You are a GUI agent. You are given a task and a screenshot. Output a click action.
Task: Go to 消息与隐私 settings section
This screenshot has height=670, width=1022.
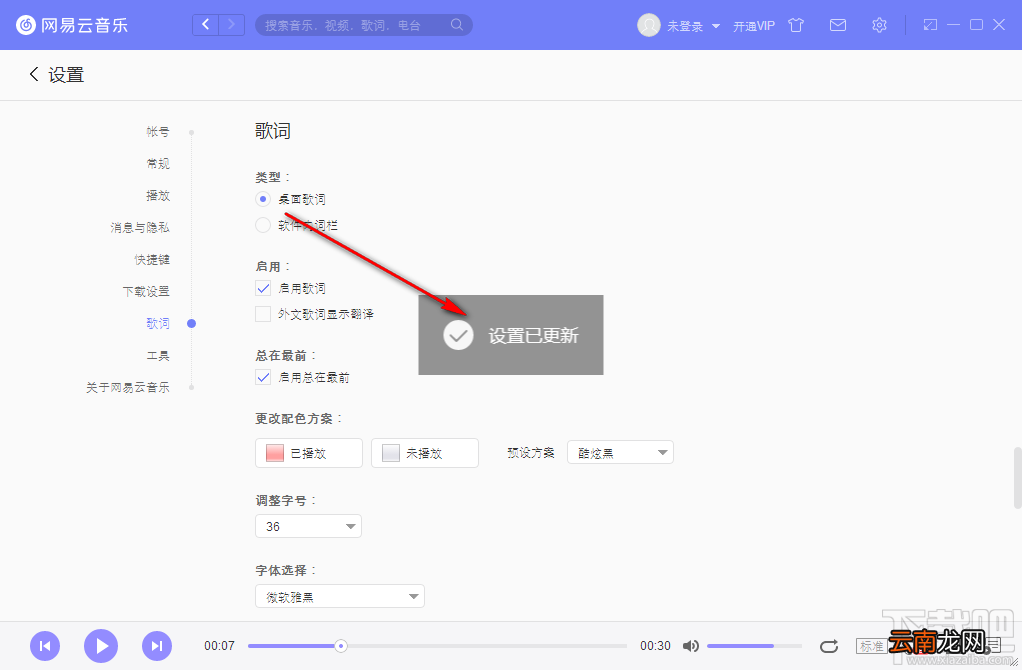point(139,227)
